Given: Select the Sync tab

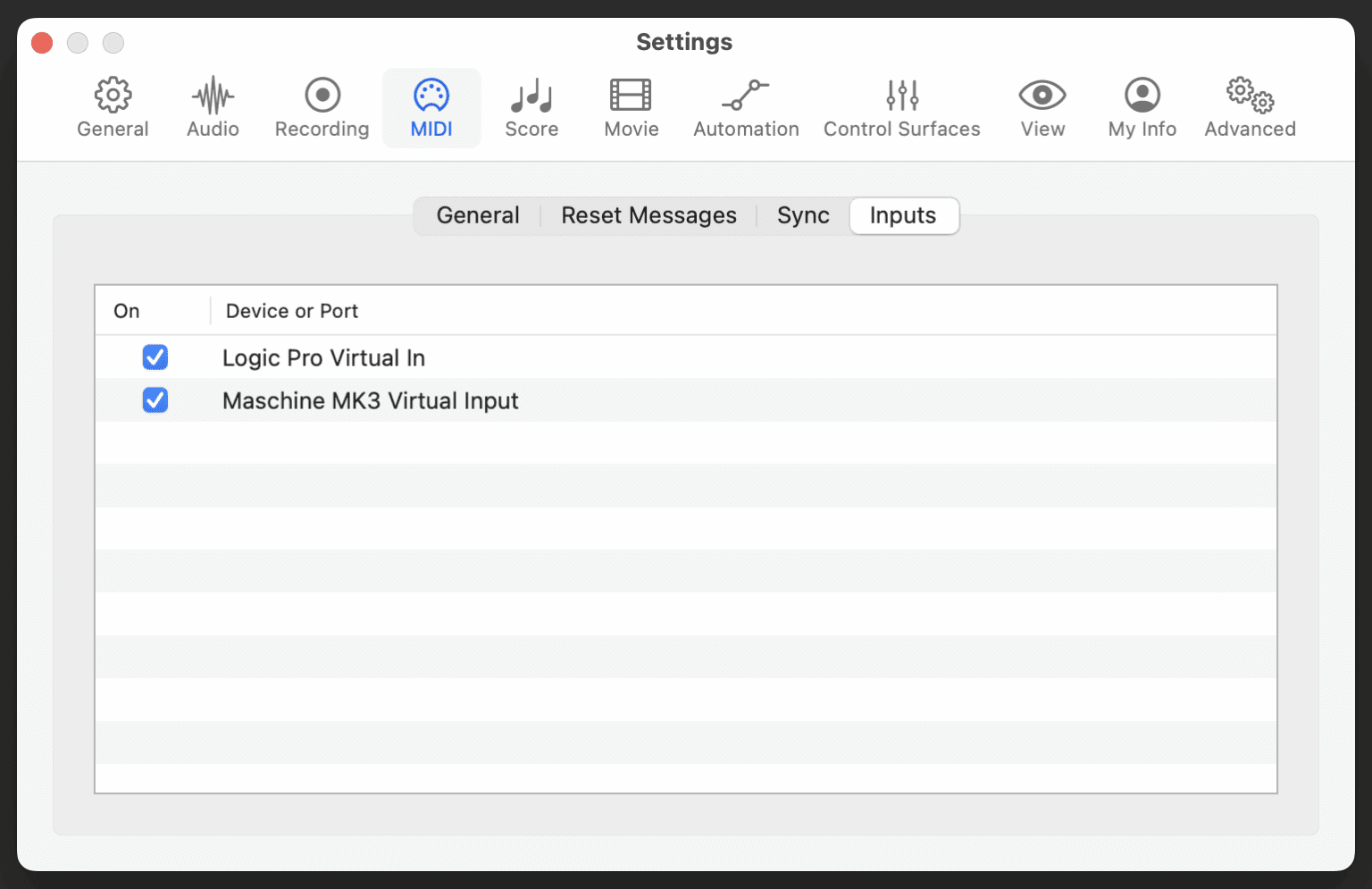Looking at the screenshot, I should (x=803, y=216).
